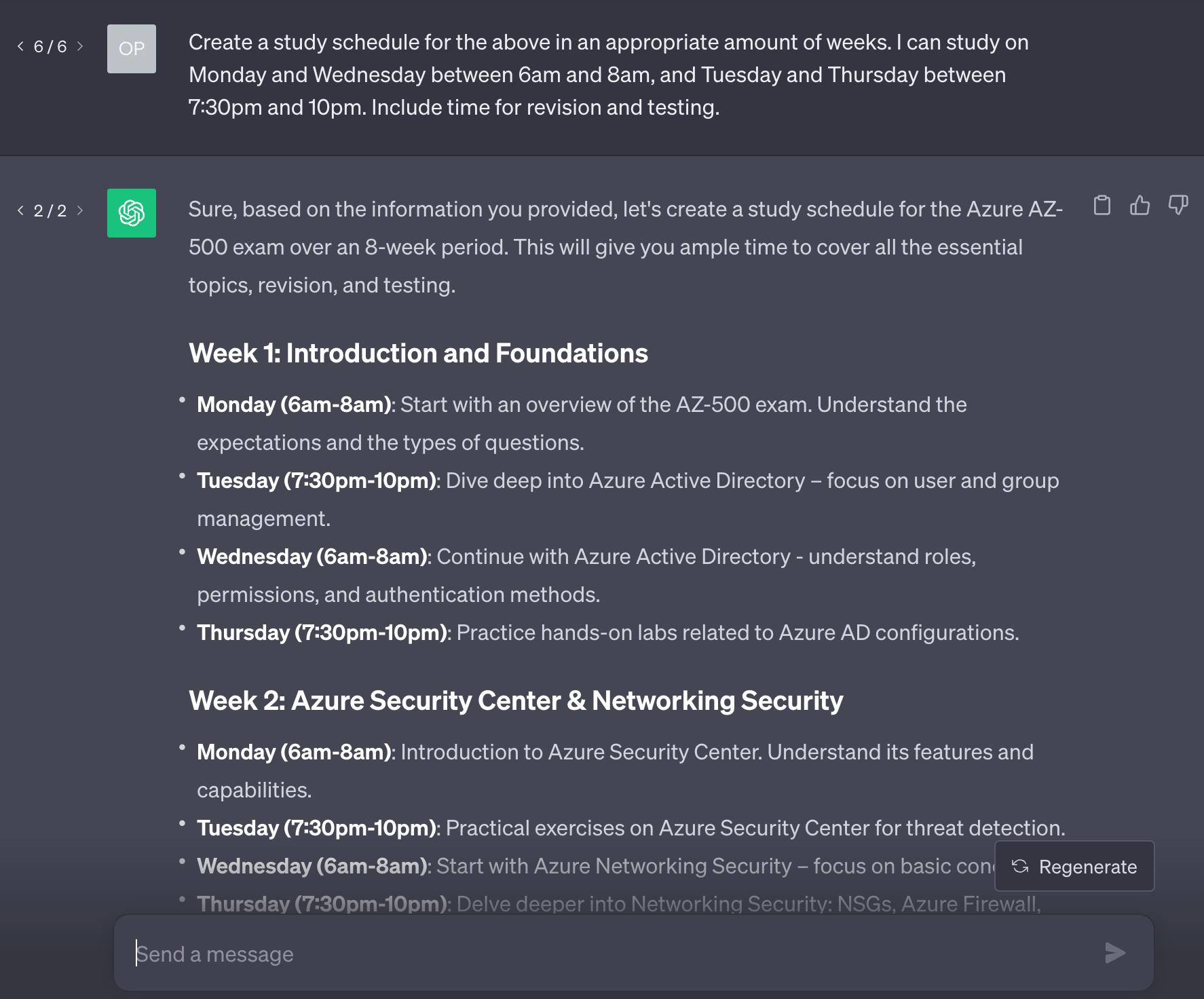Click the Week 2: Azure Security Center heading
The width and height of the screenshot is (1204, 999).
click(x=516, y=701)
